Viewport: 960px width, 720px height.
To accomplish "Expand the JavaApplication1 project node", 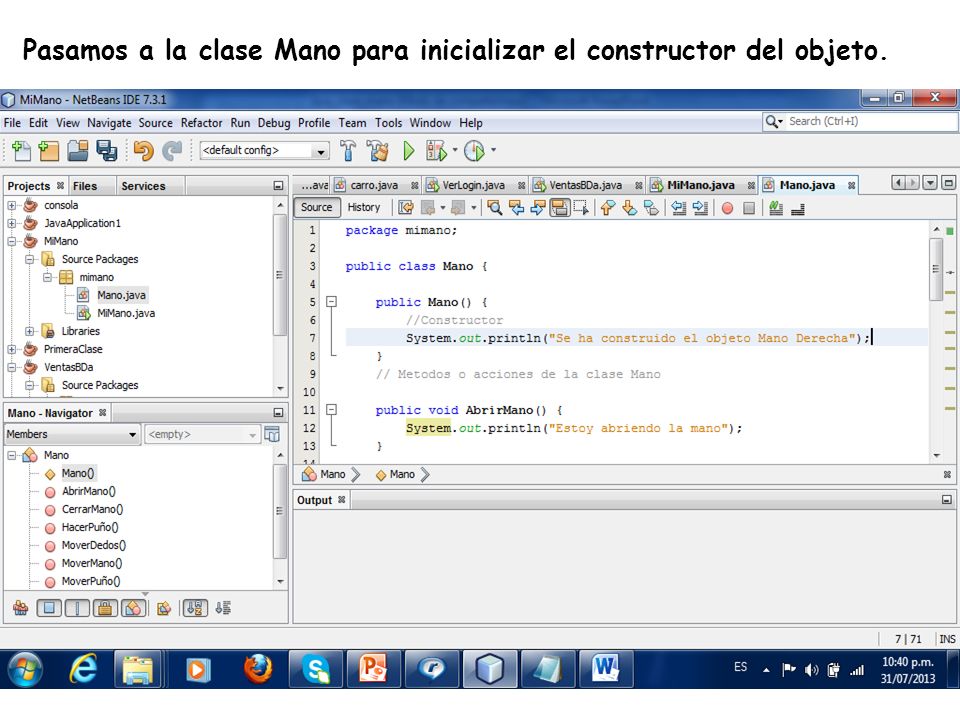I will tap(12, 223).
